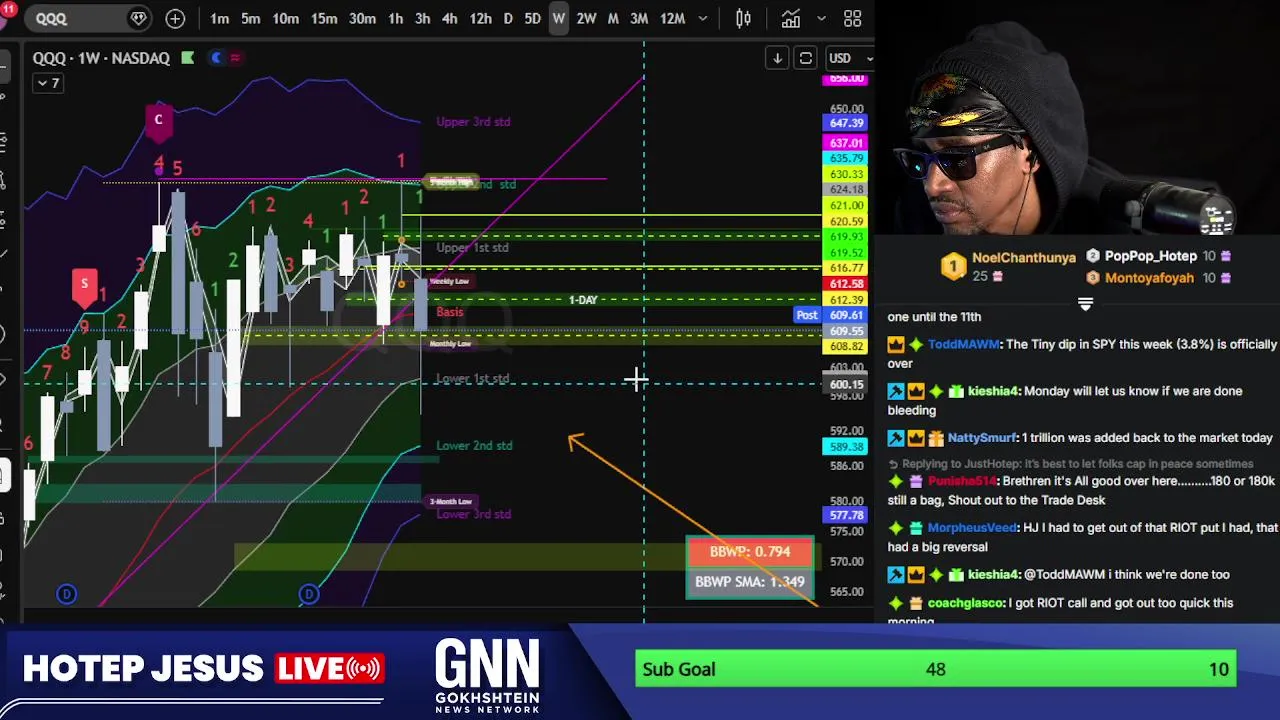Select the 4h interval
Viewport: 1280px width, 720px height.
coord(450,18)
